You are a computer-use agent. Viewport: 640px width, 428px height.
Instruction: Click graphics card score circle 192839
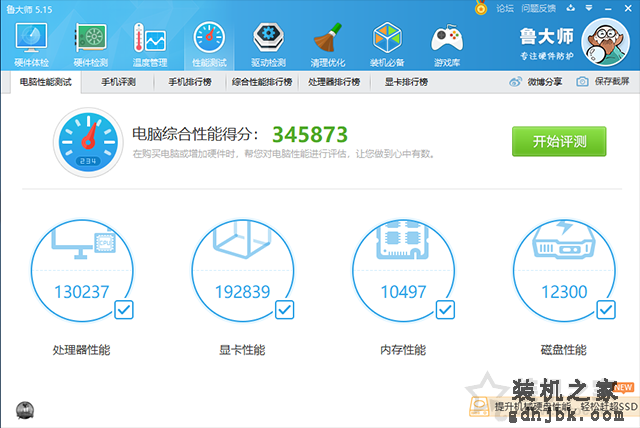click(242, 271)
